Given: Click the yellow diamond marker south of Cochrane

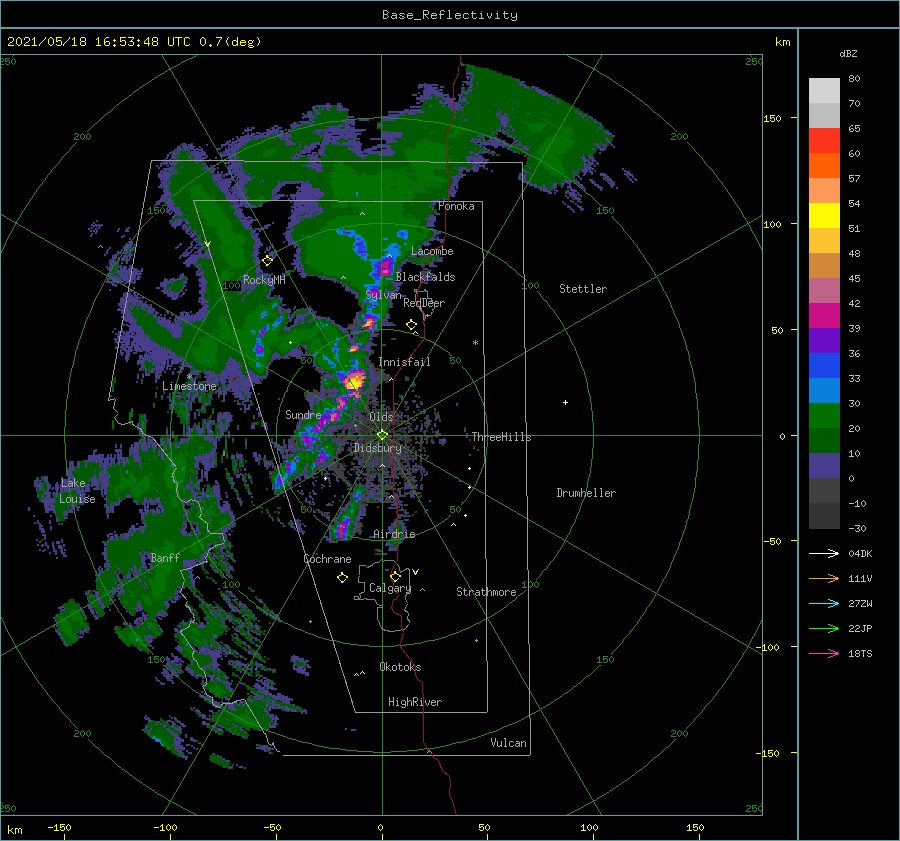Looking at the screenshot, I should tap(342, 578).
